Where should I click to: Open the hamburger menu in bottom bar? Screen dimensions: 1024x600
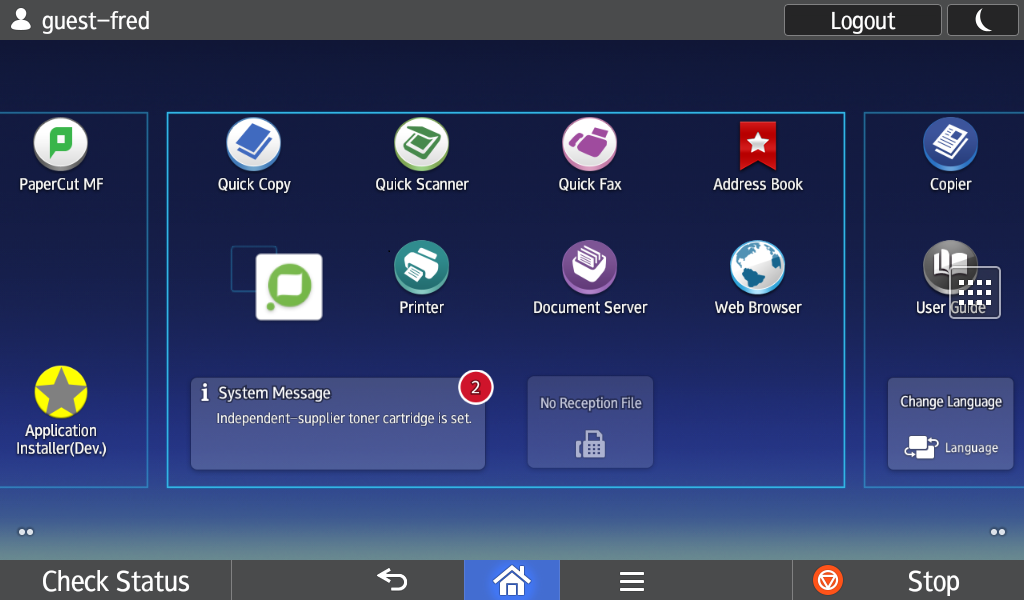pyautogui.click(x=631, y=580)
